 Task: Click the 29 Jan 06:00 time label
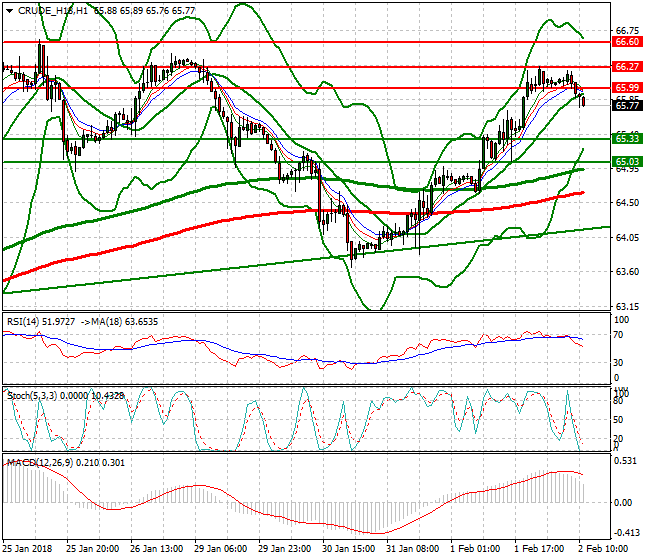(x=221, y=549)
